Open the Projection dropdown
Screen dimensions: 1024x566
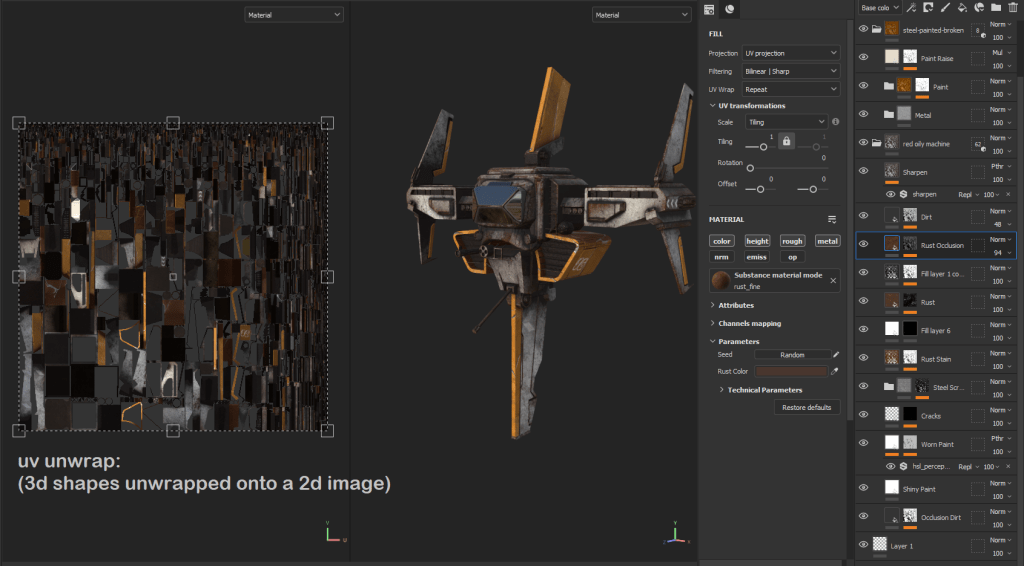(790, 53)
